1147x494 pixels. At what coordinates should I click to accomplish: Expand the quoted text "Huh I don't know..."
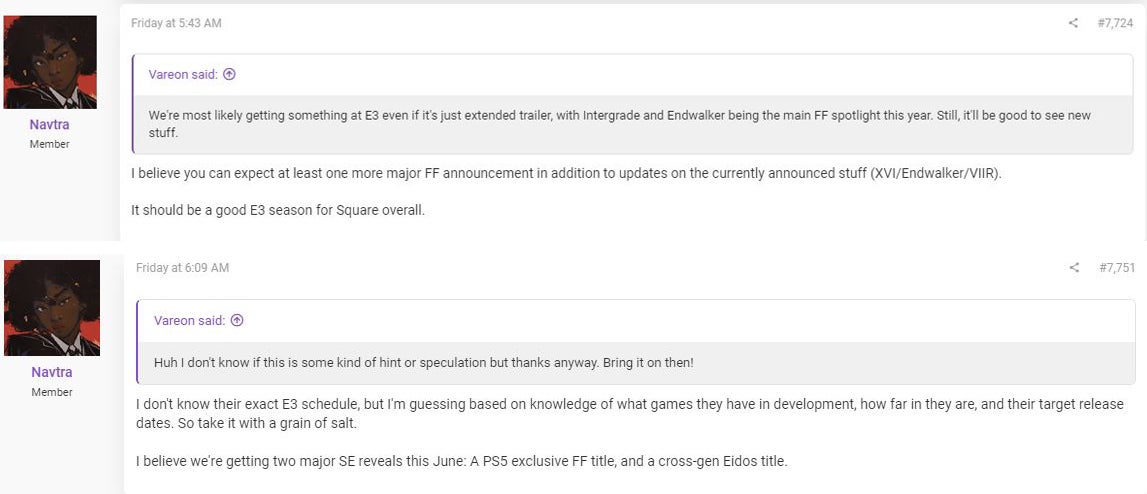click(424, 362)
